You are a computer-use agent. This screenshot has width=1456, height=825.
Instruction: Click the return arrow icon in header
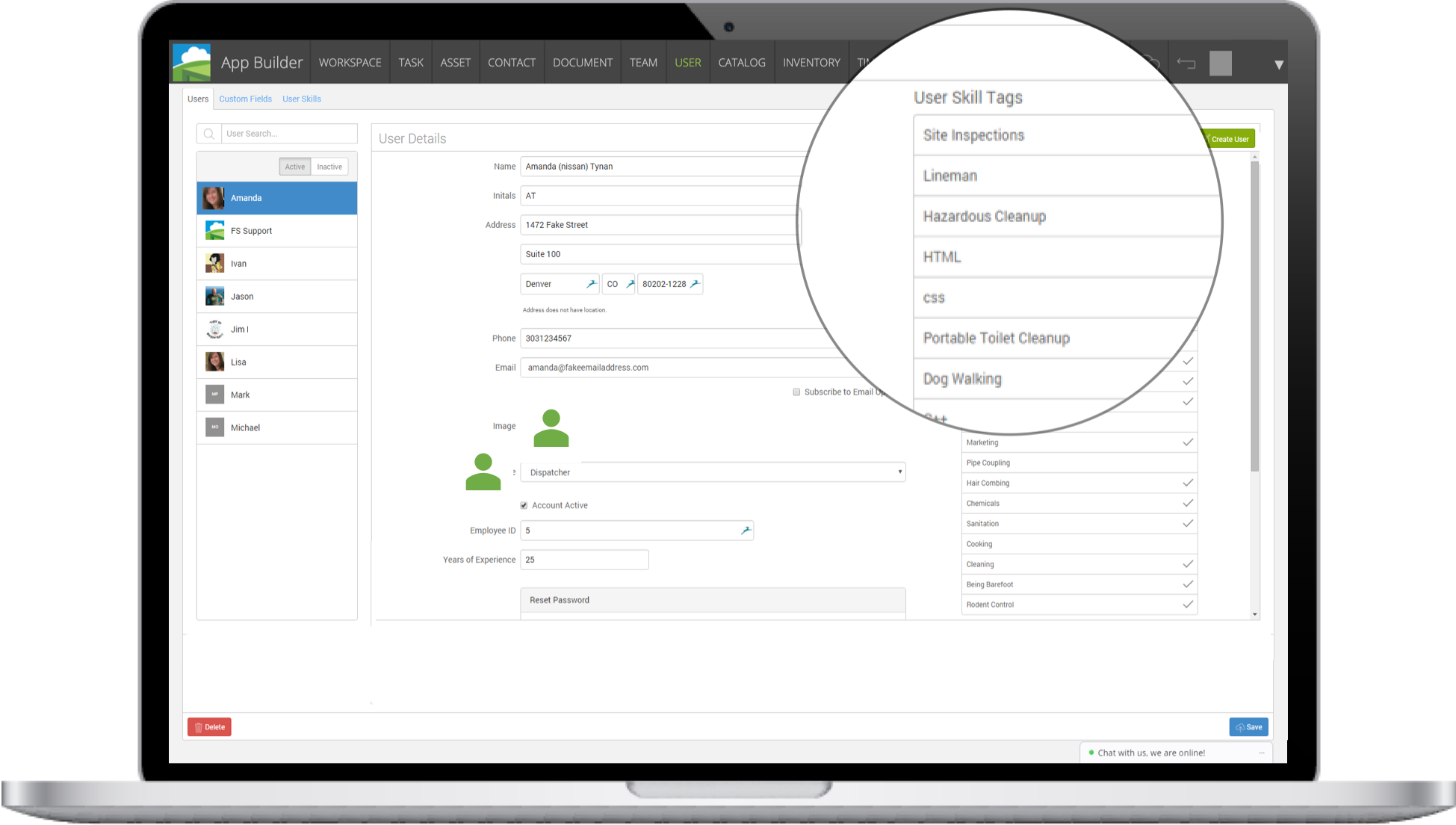pyautogui.click(x=1186, y=64)
